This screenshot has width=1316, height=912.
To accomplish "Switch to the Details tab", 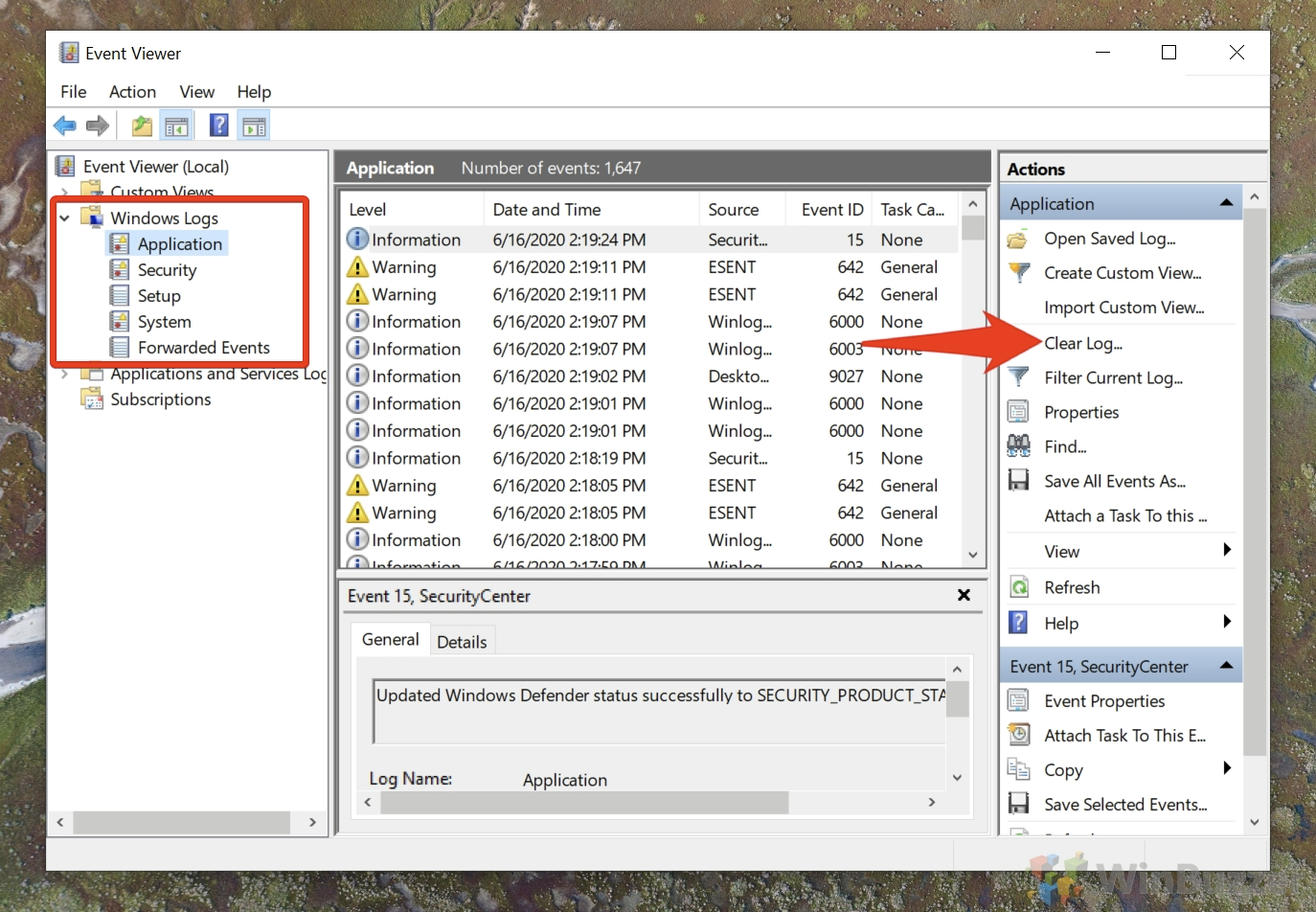I will click(x=462, y=642).
